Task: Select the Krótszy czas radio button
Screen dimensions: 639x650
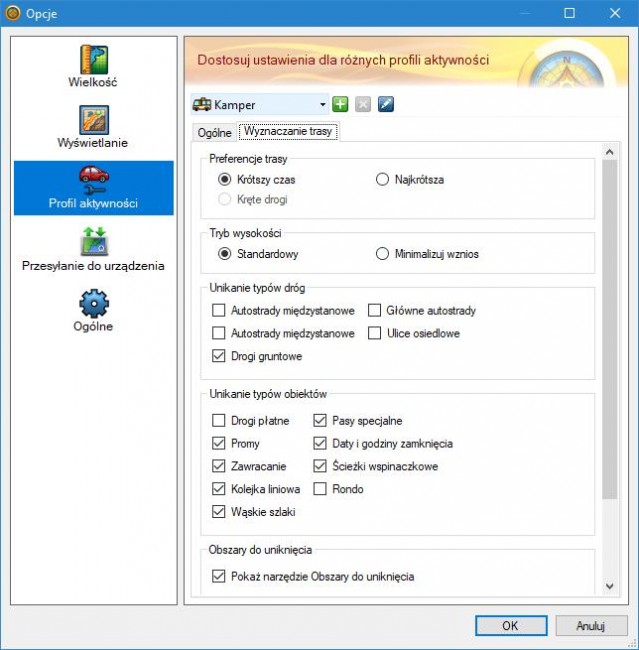Action: pos(224,179)
